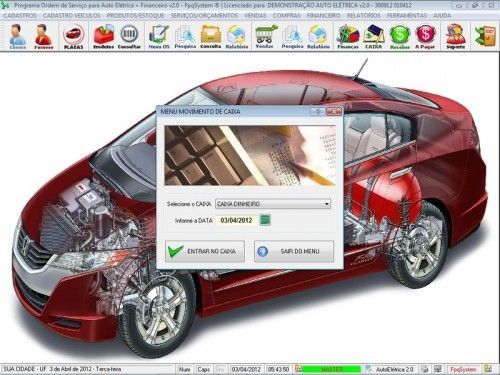Click the AutoElétrica 2.0 status icon
The height and width of the screenshot is (375, 500).
tap(368, 369)
